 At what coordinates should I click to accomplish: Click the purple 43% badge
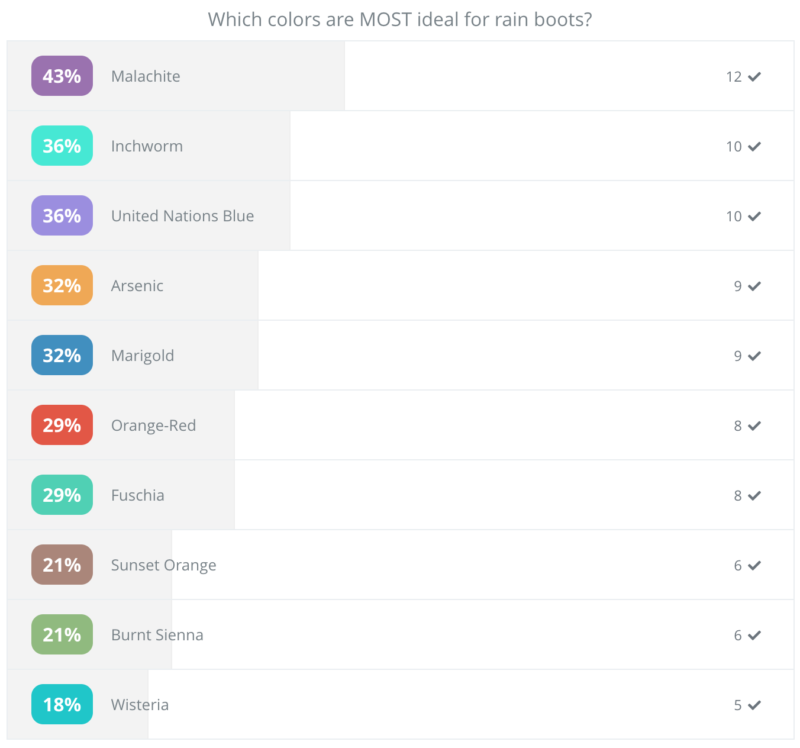(62, 76)
